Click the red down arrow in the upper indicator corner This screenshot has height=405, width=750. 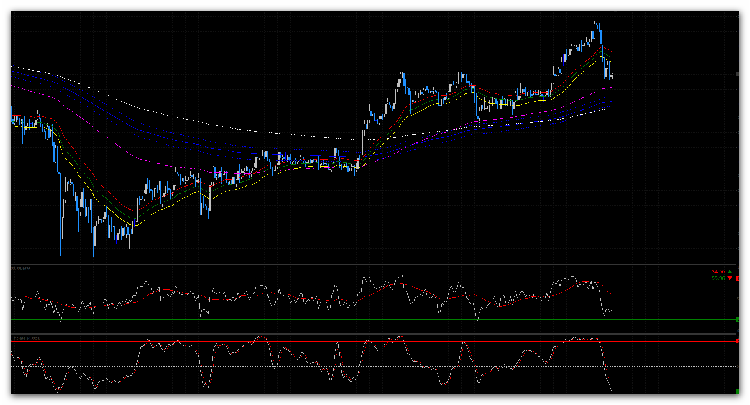tap(729, 278)
